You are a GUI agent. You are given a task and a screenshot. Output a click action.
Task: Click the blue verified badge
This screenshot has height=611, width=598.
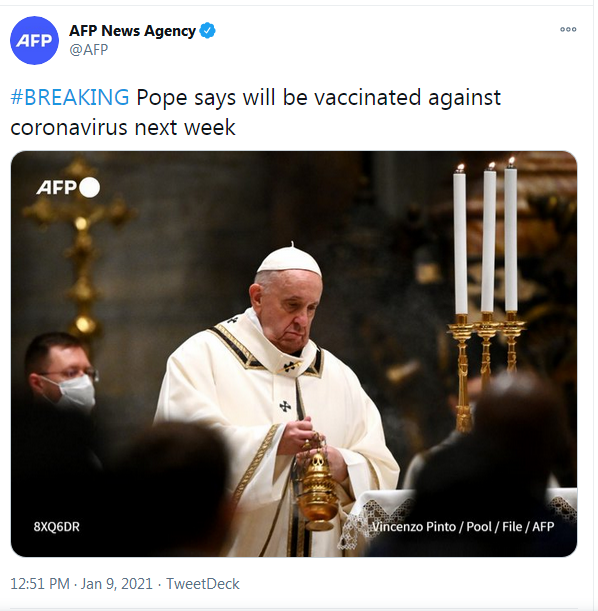(208, 30)
